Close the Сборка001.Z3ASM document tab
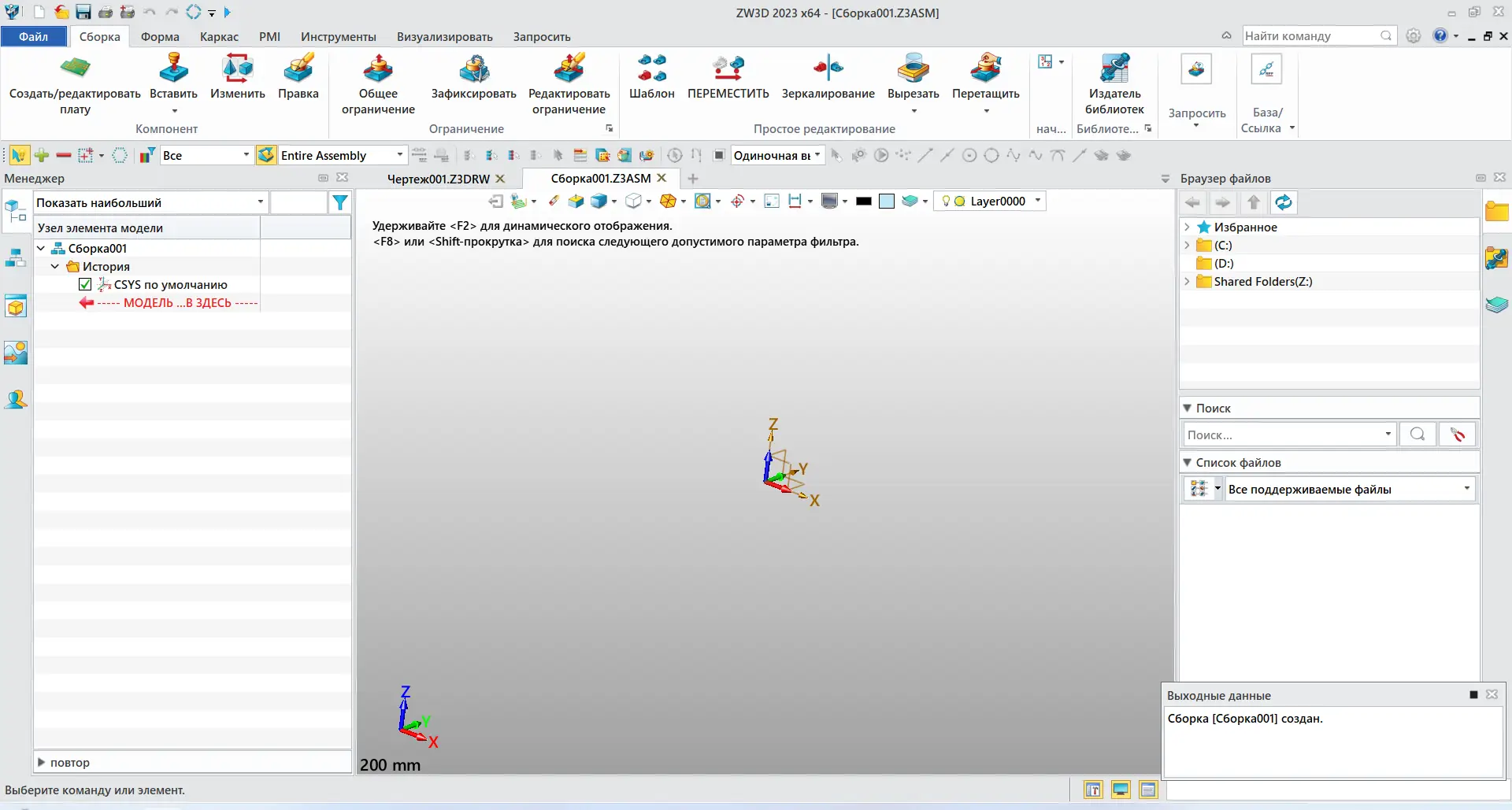The image size is (1512, 810). click(661, 179)
